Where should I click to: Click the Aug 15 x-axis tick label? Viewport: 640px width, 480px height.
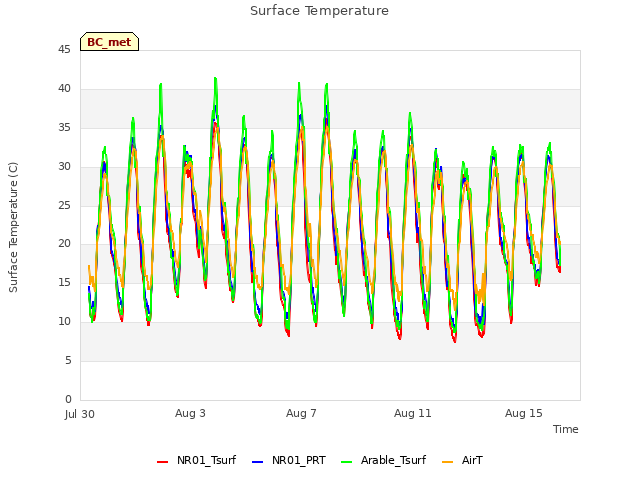click(524, 413)
